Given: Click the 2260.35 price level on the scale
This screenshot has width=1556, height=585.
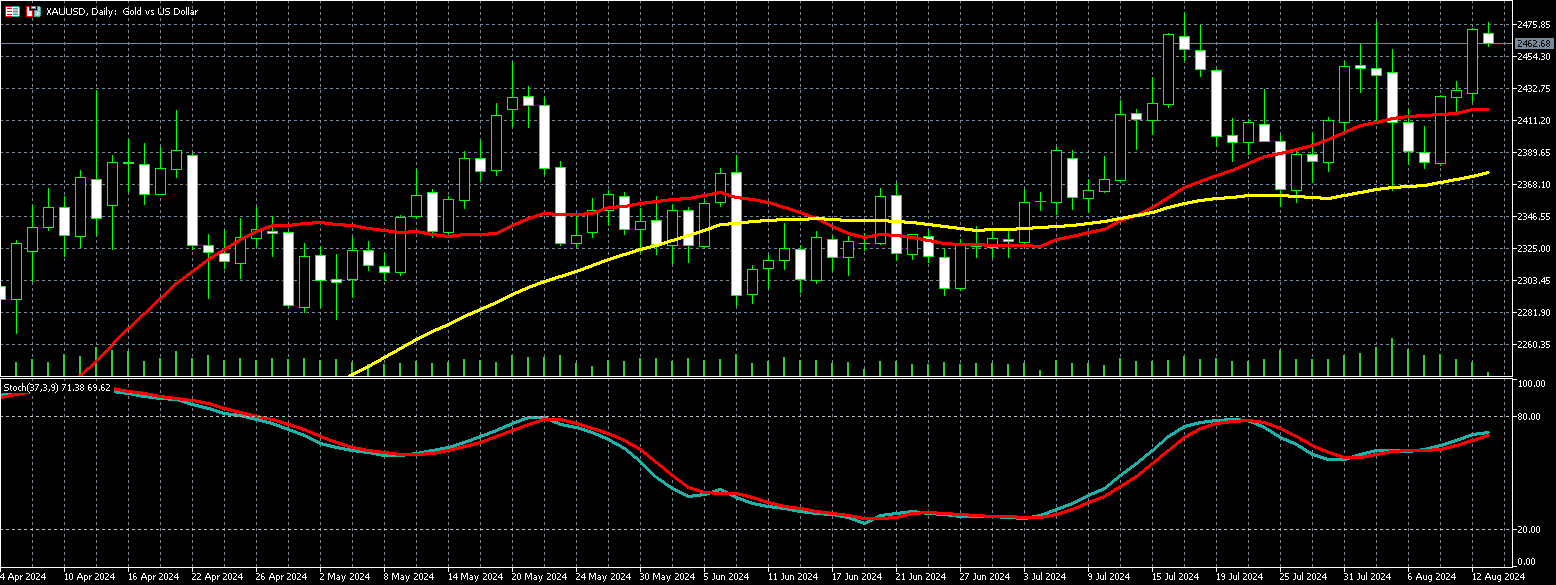Looking at the screenshot, I should click(1532, 345).
